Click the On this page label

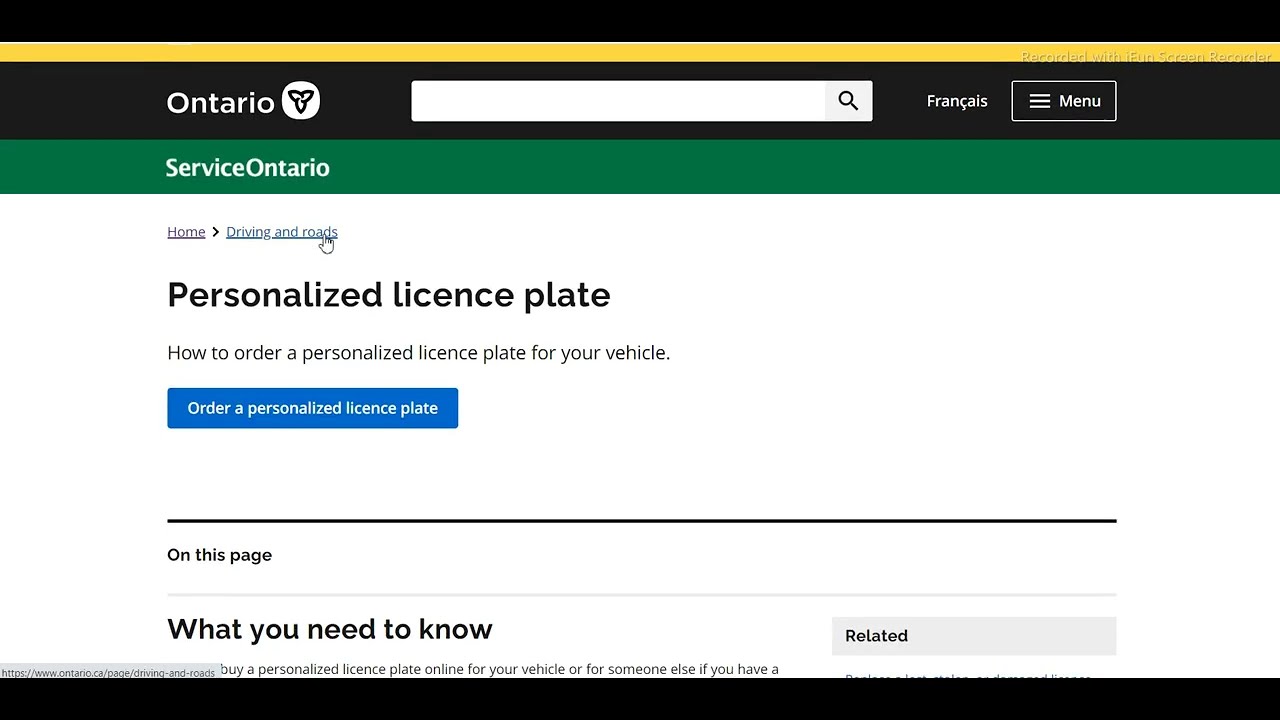220,555
